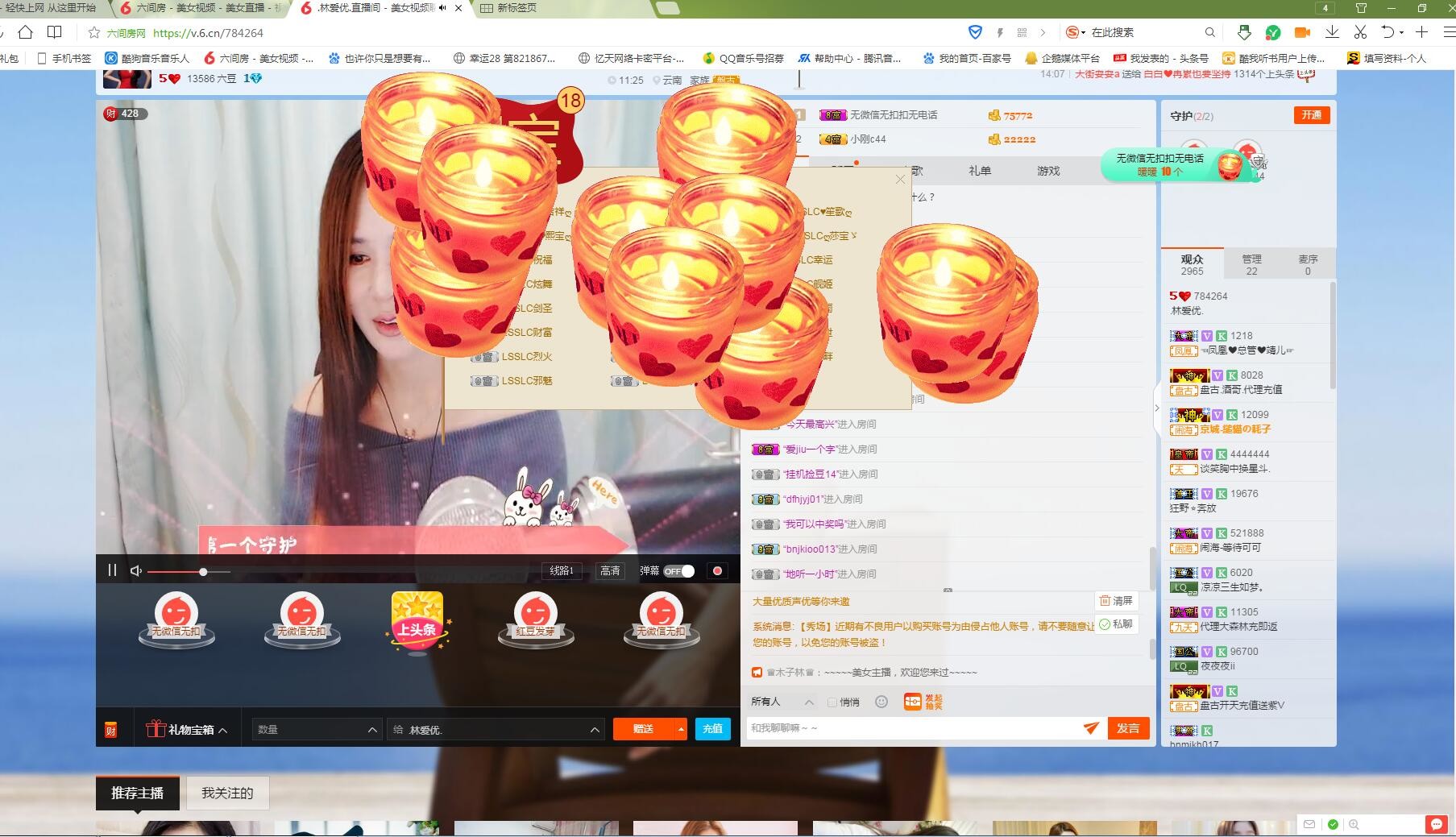
Task: Open bookmark 酷狗音乐音乐人
Action: pos(147,58)
